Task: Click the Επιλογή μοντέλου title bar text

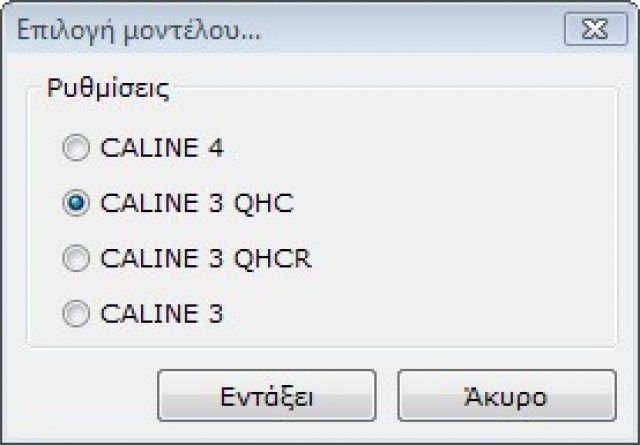Action: pos(140,30)
